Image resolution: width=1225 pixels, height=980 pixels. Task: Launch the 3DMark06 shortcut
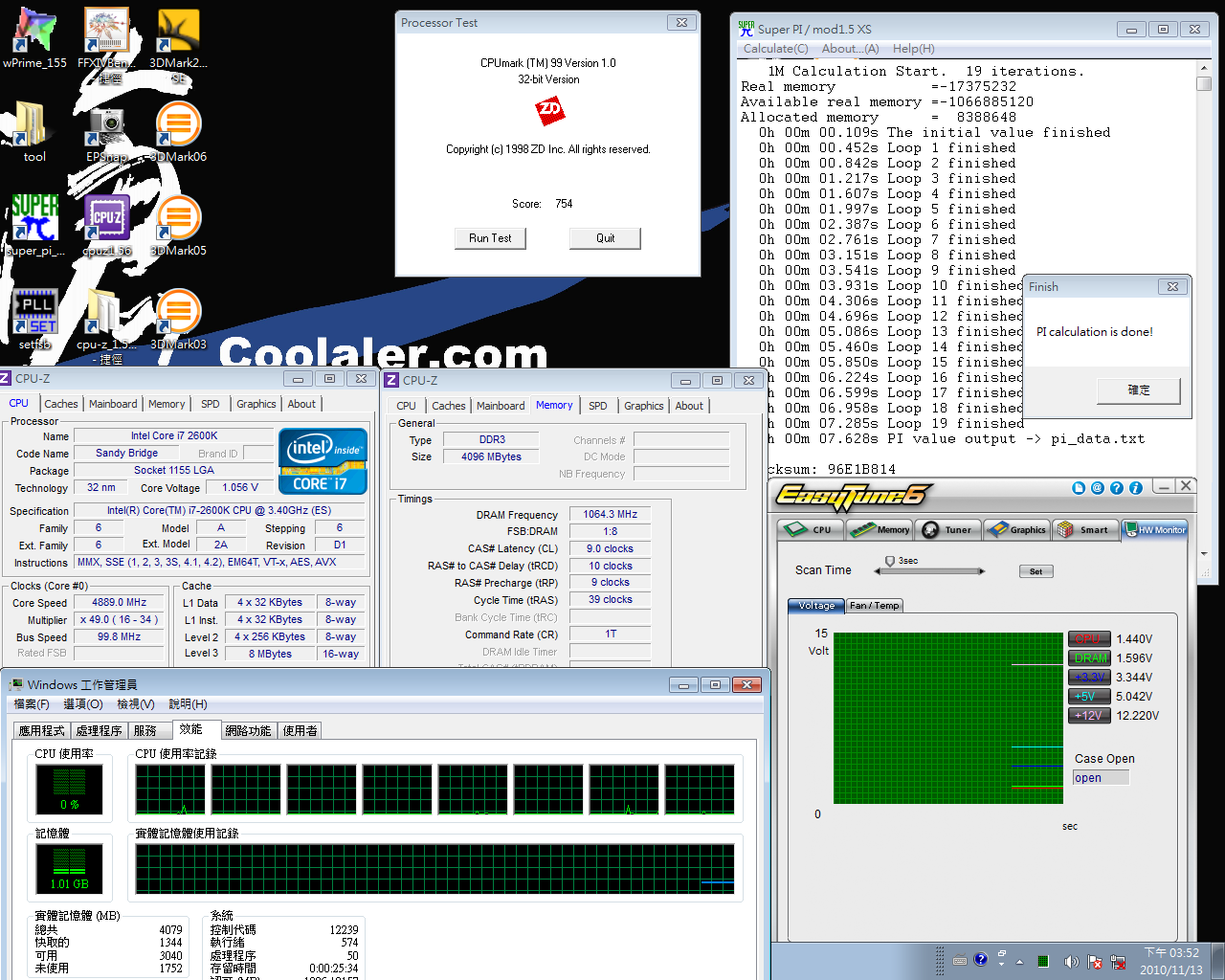coord(178,132)
